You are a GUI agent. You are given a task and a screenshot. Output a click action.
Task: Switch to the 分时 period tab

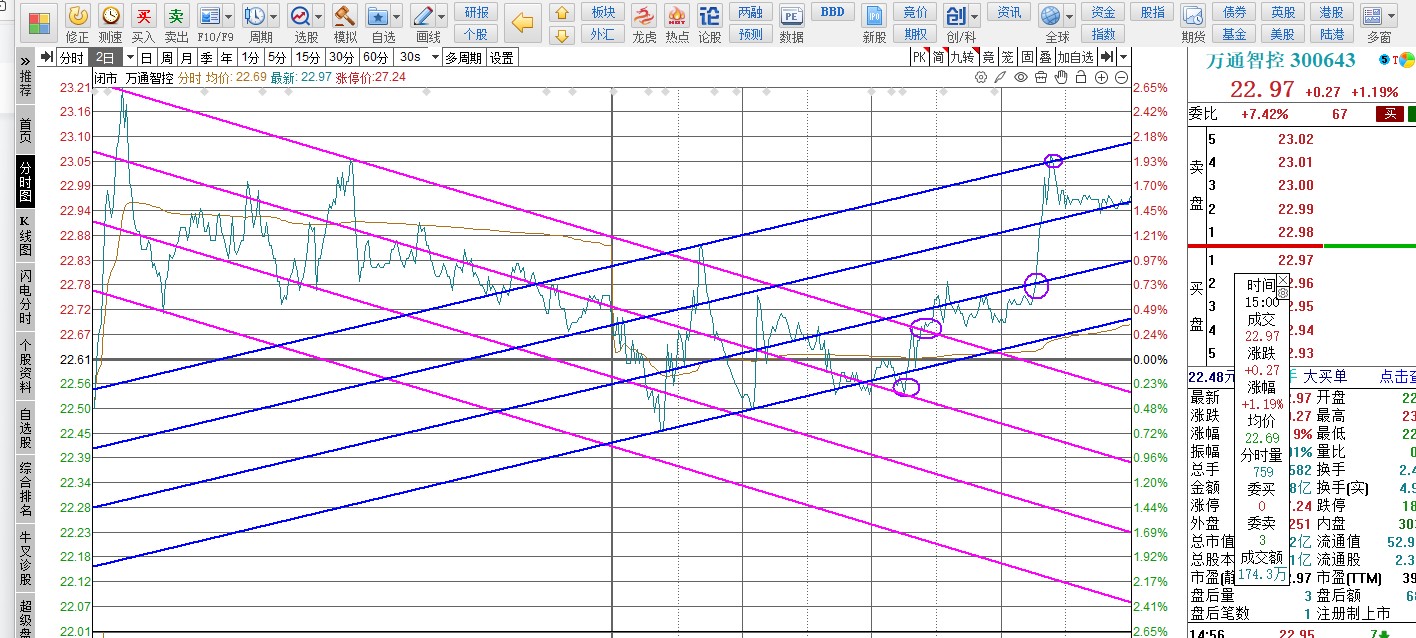tap(71, 57)
